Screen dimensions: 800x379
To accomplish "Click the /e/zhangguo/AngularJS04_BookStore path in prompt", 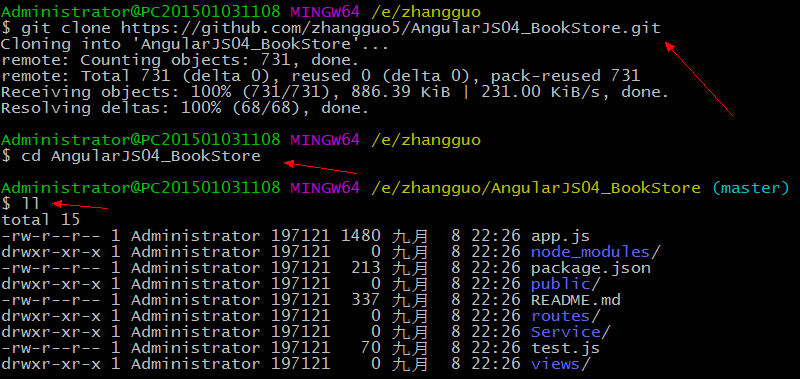I will [x=536, y=188].
